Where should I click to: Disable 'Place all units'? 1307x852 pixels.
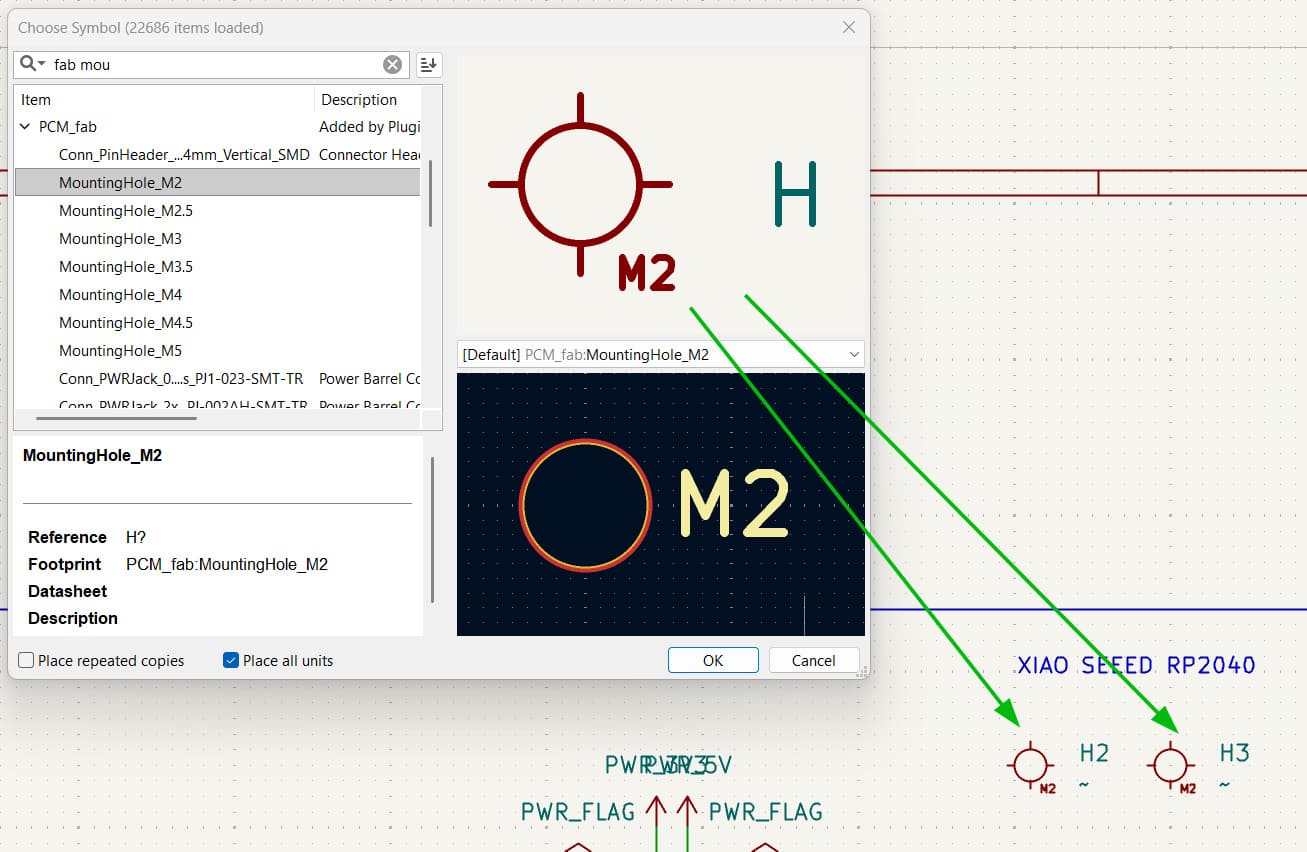[230, 660]
